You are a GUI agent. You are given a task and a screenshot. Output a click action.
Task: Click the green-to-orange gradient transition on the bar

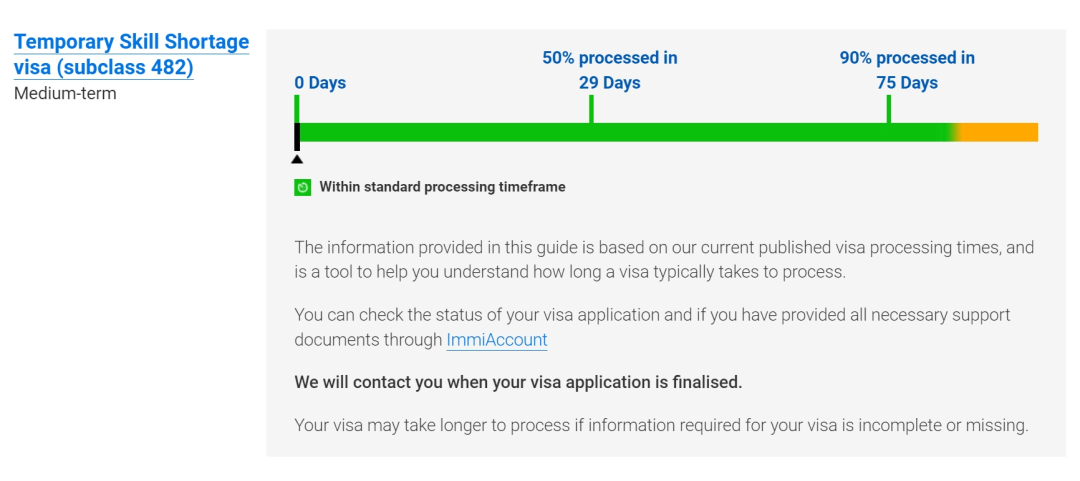point(956,132)
